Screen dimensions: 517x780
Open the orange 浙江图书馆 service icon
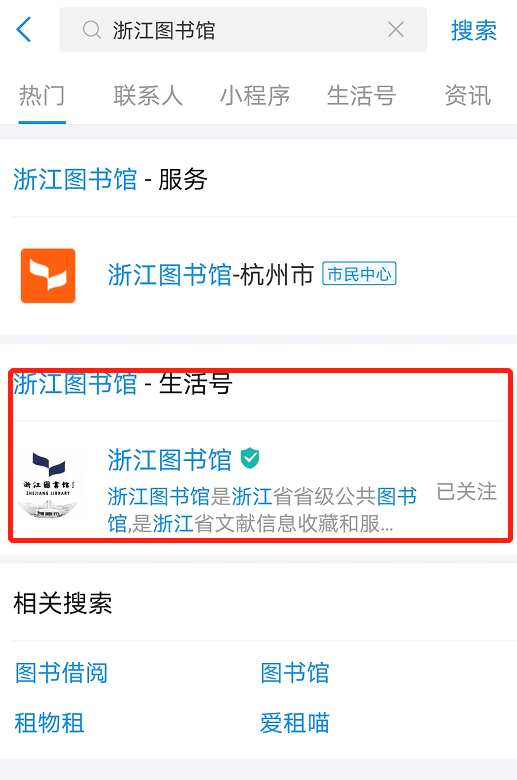click(48, 276)
